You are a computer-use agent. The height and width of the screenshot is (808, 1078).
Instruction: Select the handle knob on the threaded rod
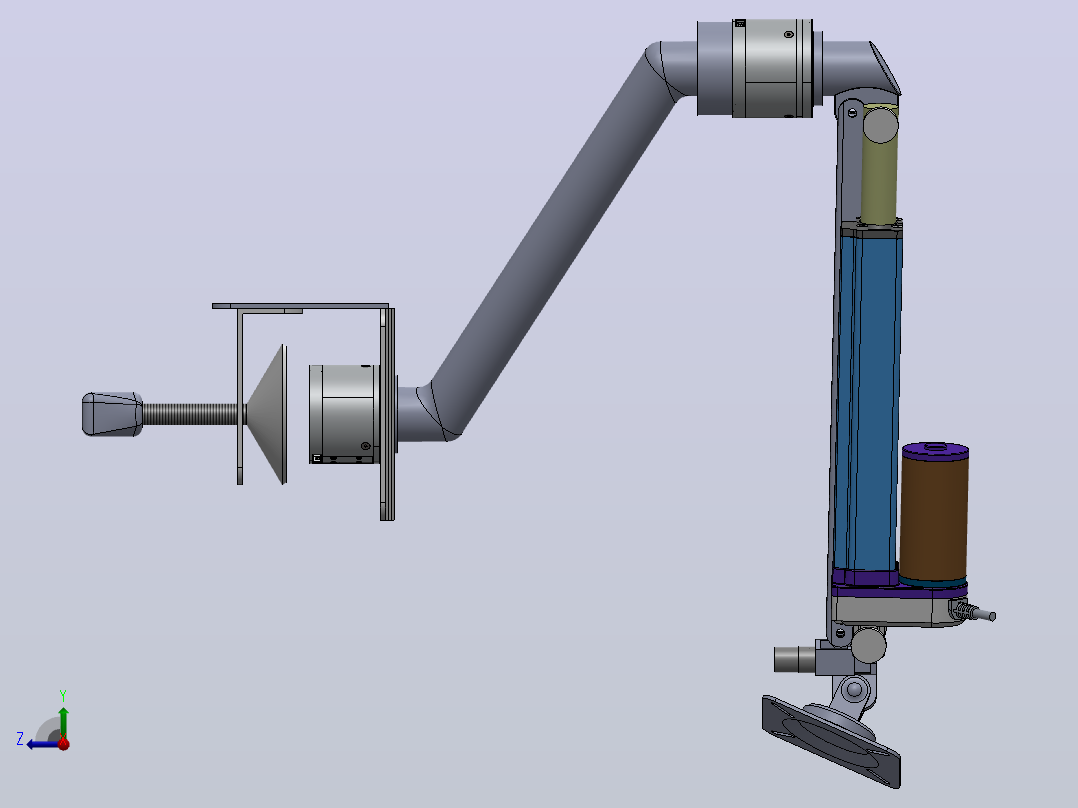tap(112, 414)
